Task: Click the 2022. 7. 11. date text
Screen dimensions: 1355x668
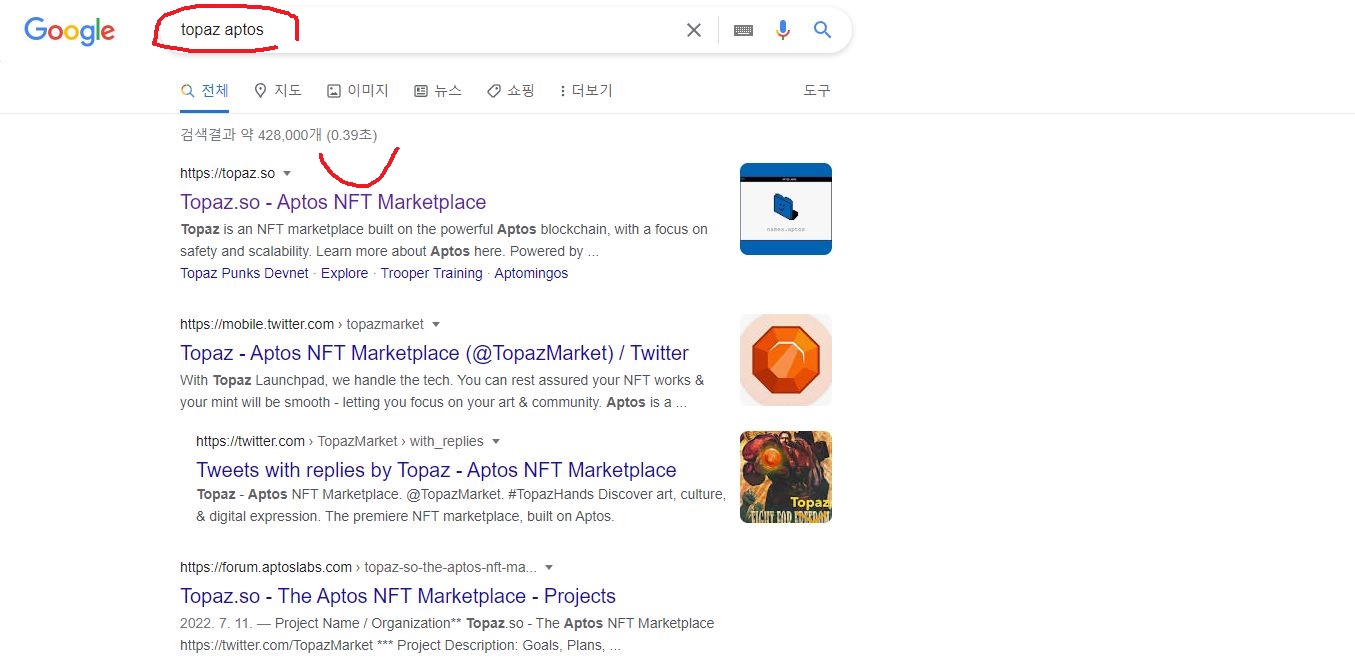Action: (x=217, y=623)
